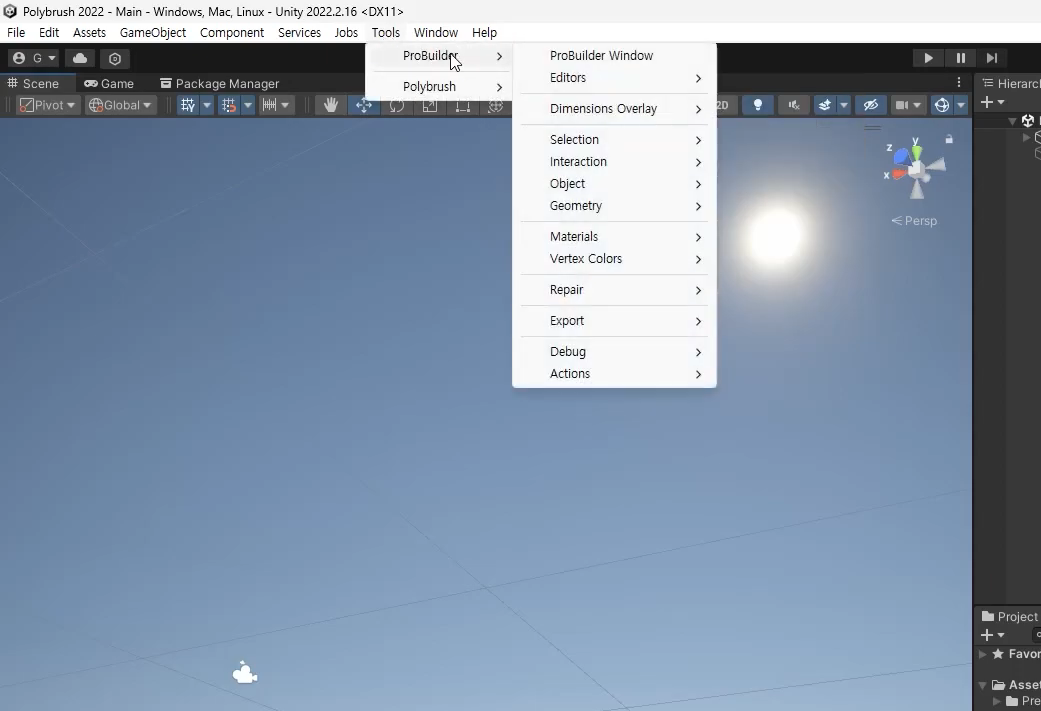Screen dimensions: 1041x711
Task: Open the Selection submenu
Action: (614, 139)
